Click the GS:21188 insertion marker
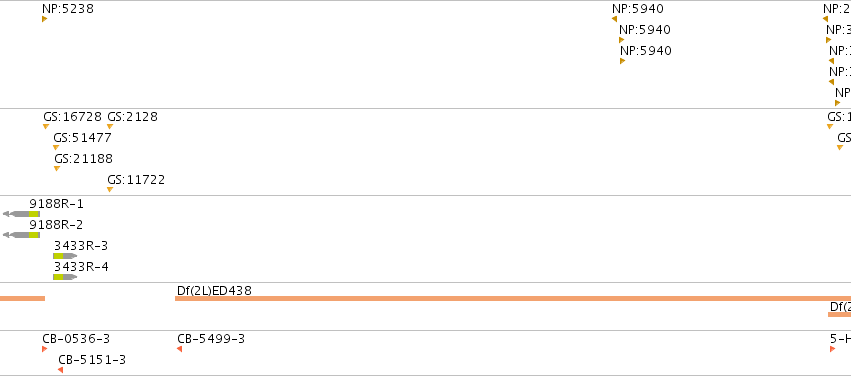 [x=57, y=169]
